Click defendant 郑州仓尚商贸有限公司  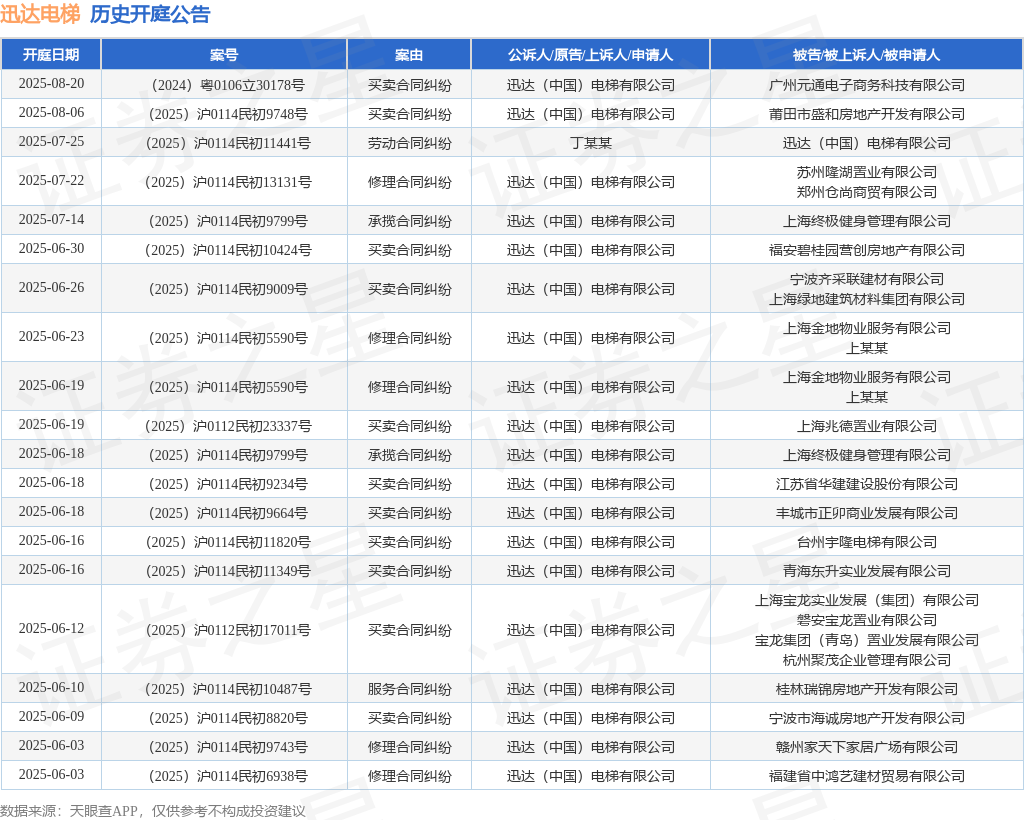click(x=867, y=192)
